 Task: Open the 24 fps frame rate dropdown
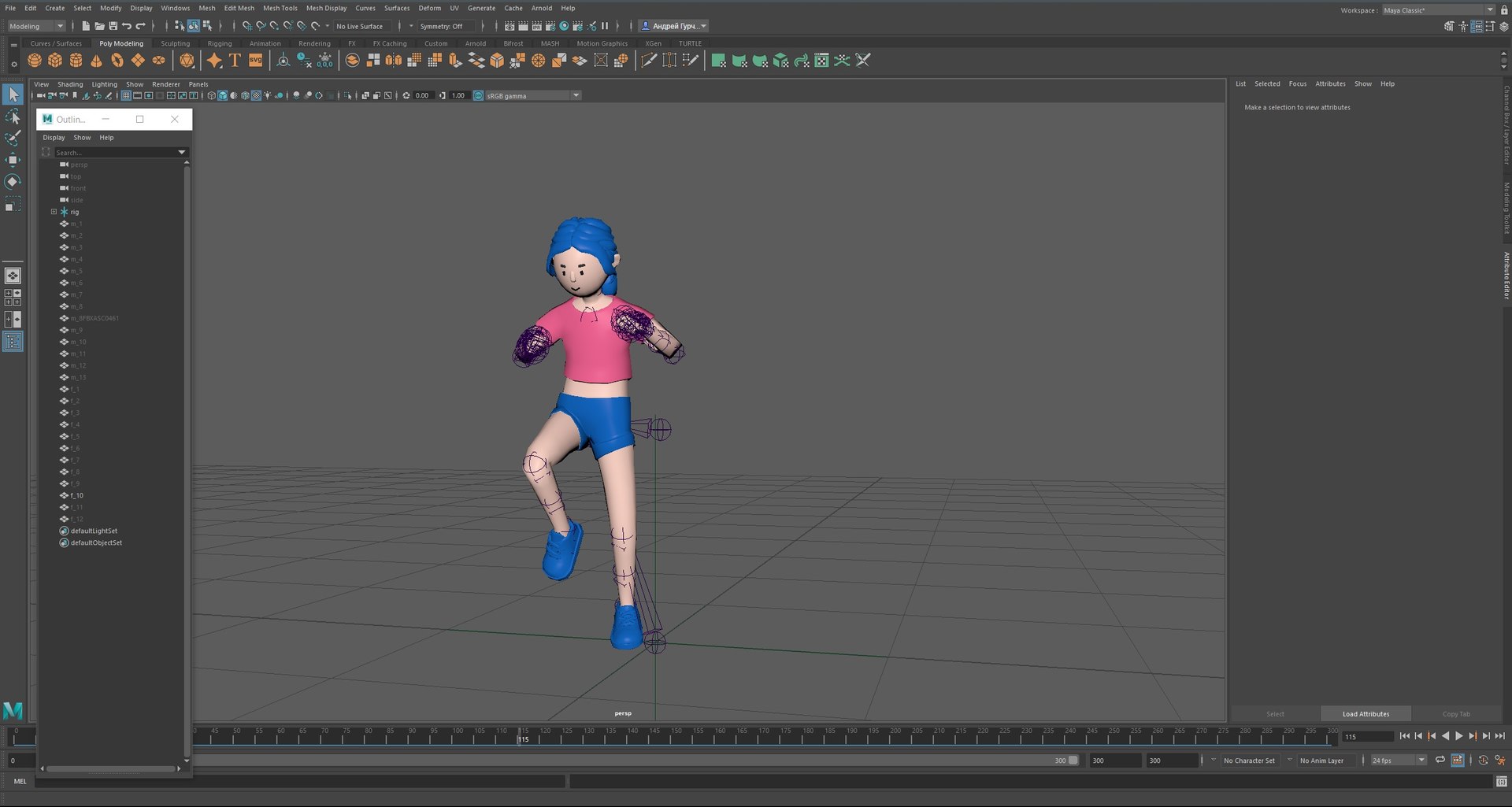[1399, 761]
